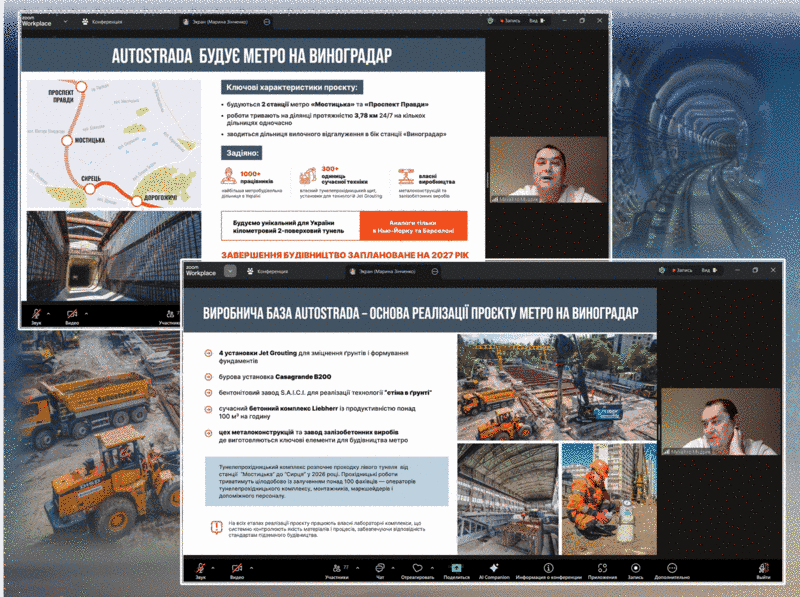Click Вид view button in front window
800x597 pixels.
pos(708,270)
